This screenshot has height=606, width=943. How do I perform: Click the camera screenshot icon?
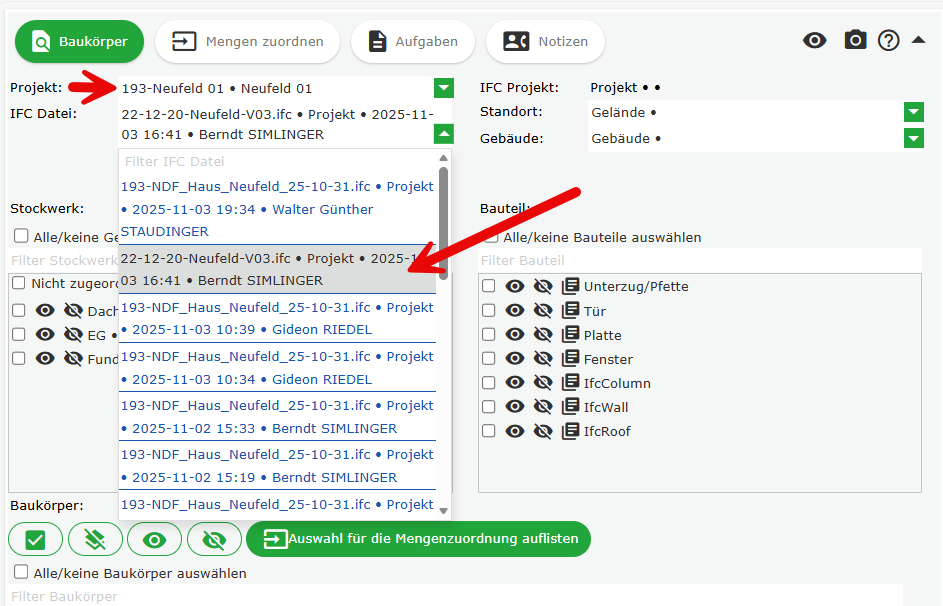tap(855, 40)
